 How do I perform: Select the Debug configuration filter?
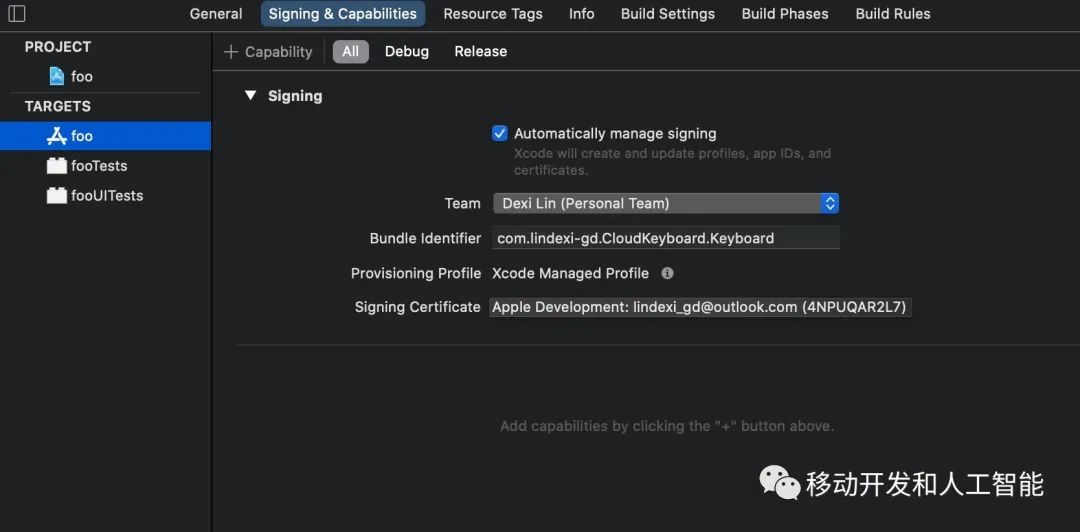(407, 52)
